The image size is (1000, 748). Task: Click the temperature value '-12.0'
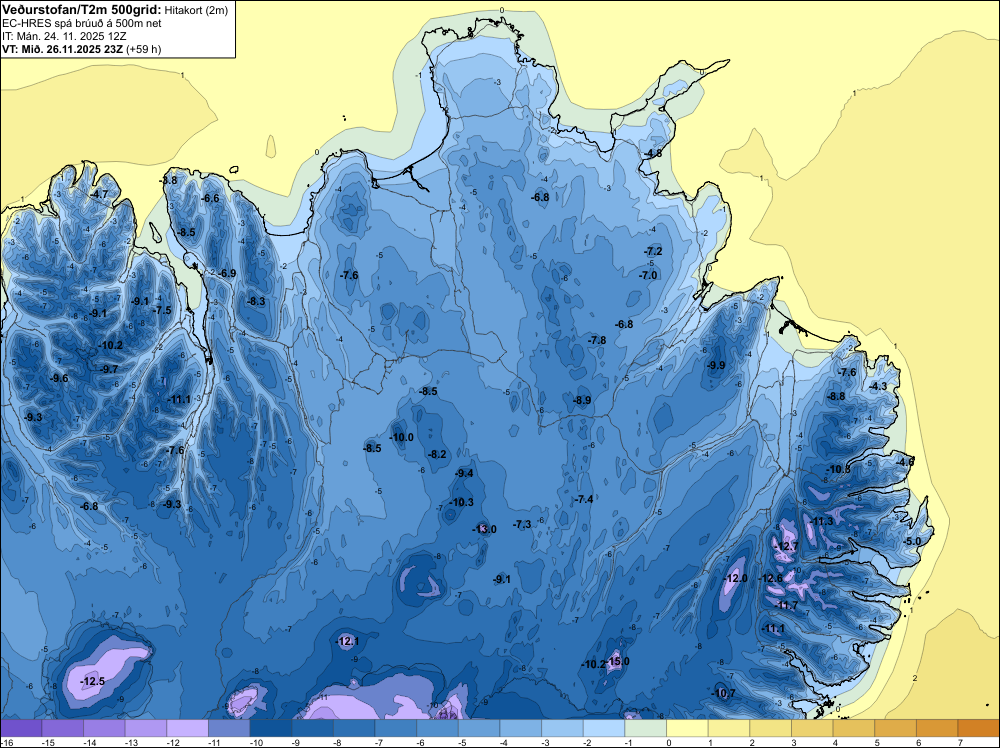click(x=735, y=578)
